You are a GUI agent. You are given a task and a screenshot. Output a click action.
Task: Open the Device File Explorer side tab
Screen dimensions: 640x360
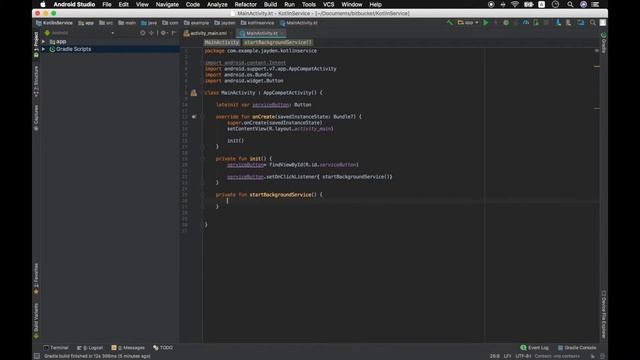[x=603, y=314]
